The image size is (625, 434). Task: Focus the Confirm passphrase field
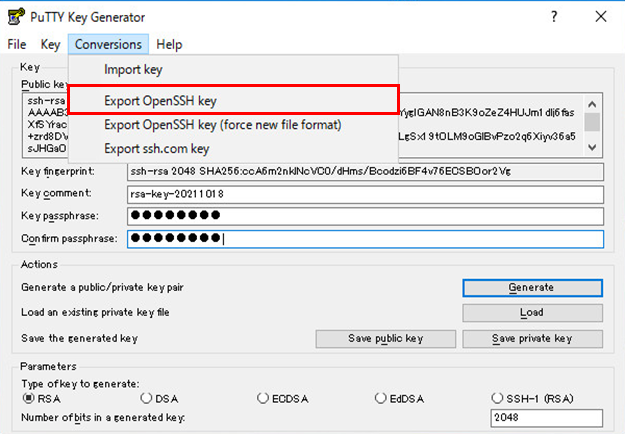click(x=365, y=239)
